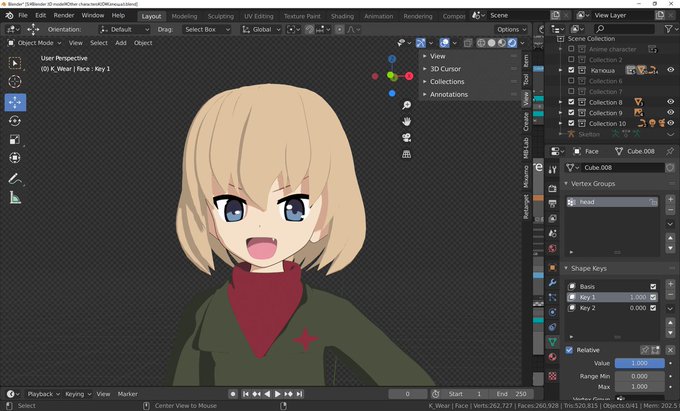The height and width of the screenshot is (411, 680).
Task: Open the View Layer properties tab
Action: coord(552,219)
